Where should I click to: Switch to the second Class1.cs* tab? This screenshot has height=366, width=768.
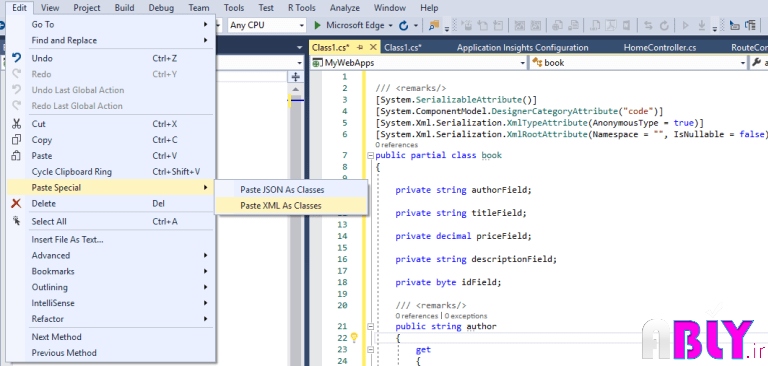403,48
